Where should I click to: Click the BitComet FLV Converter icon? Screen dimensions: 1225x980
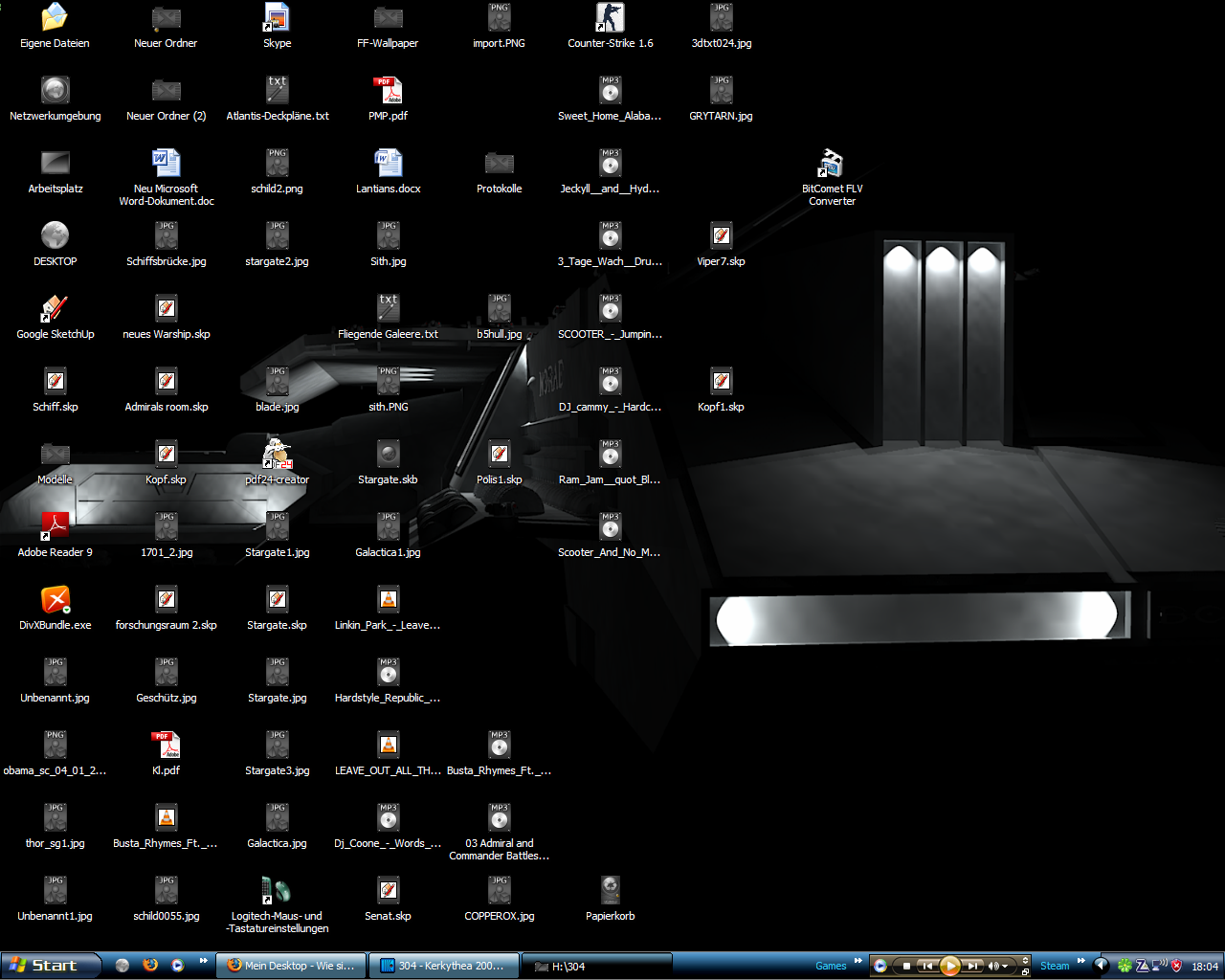[832, 164]
